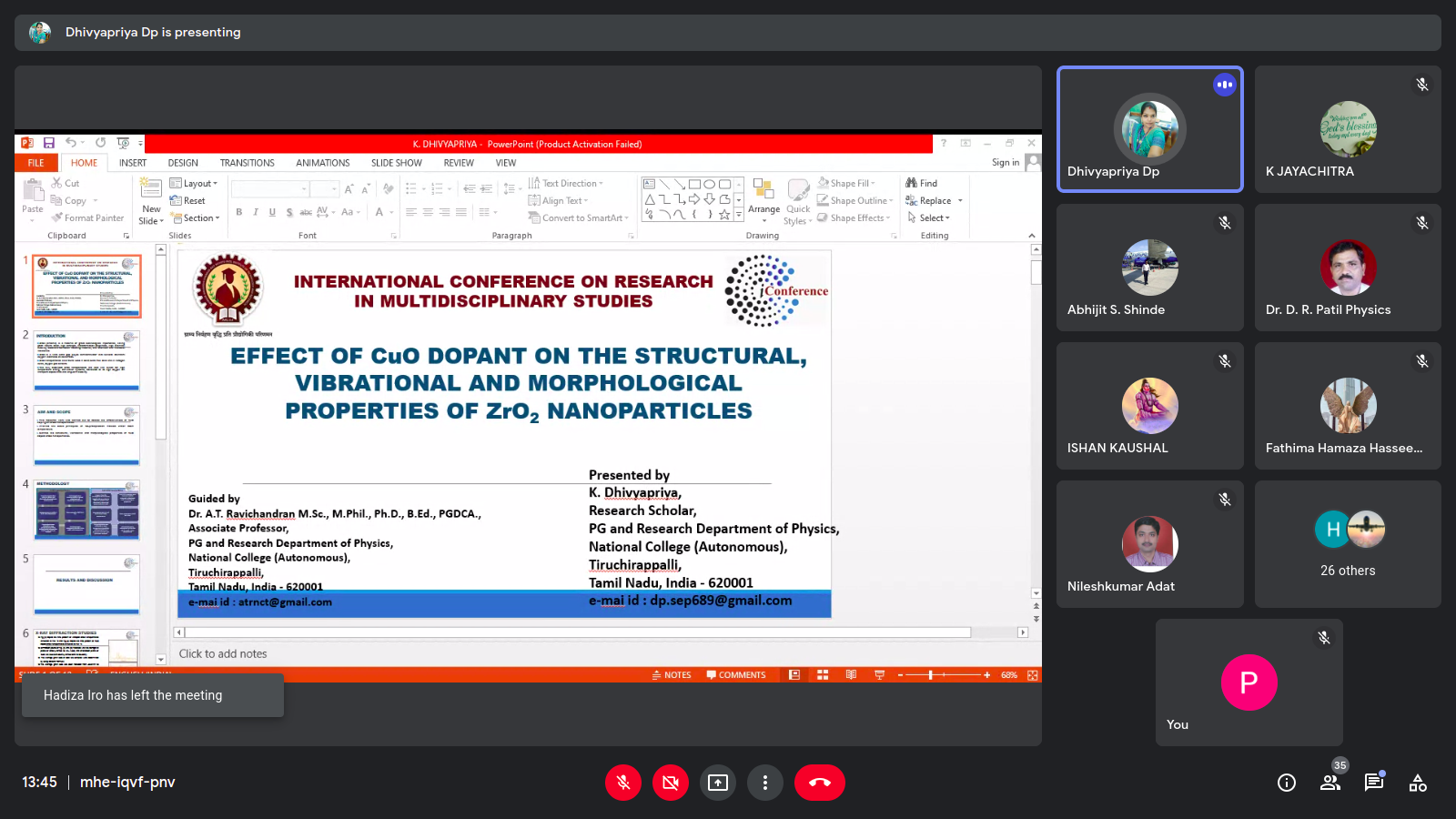The image size is (1456, 819).
Task: Toggle Italic formatting
Action: pyautogui.click(x=256, y=212)
